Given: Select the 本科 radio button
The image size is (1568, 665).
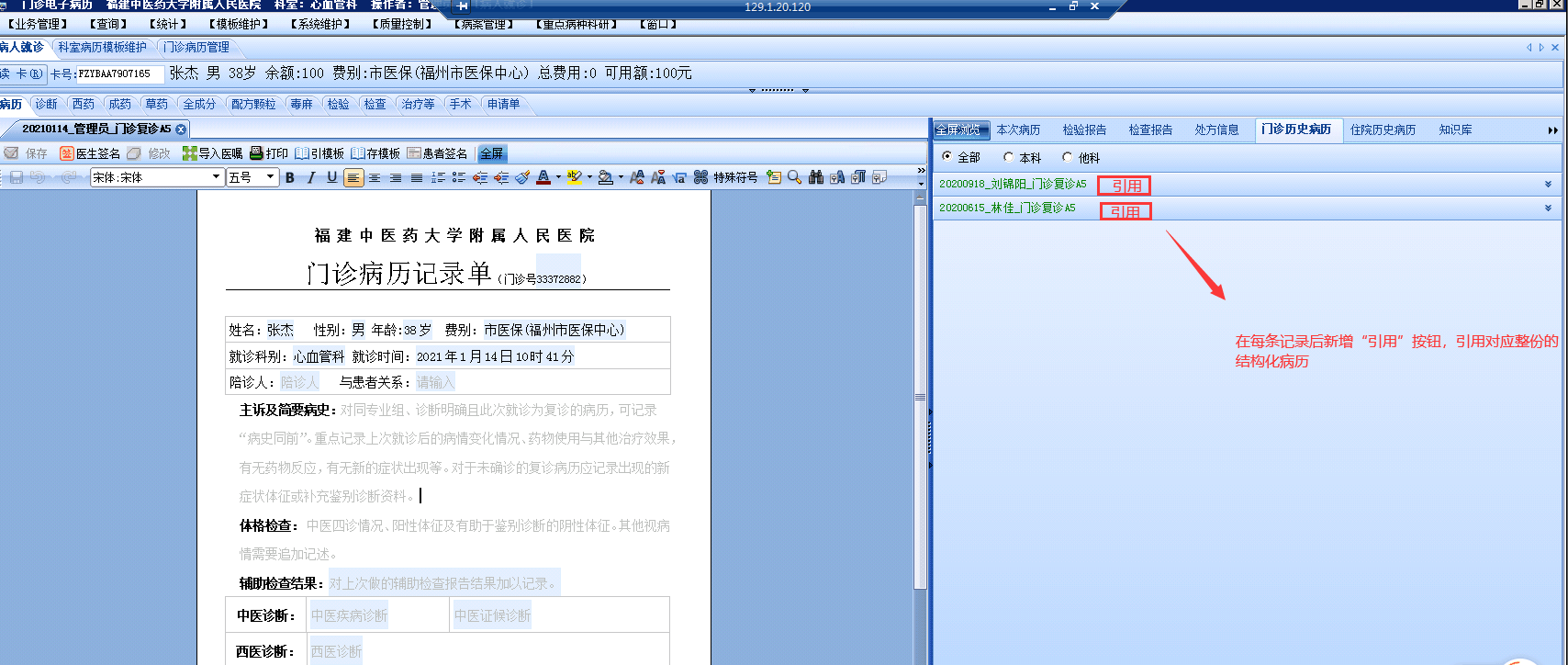Looking at the screenshot, I should [x=1009, y=157].
